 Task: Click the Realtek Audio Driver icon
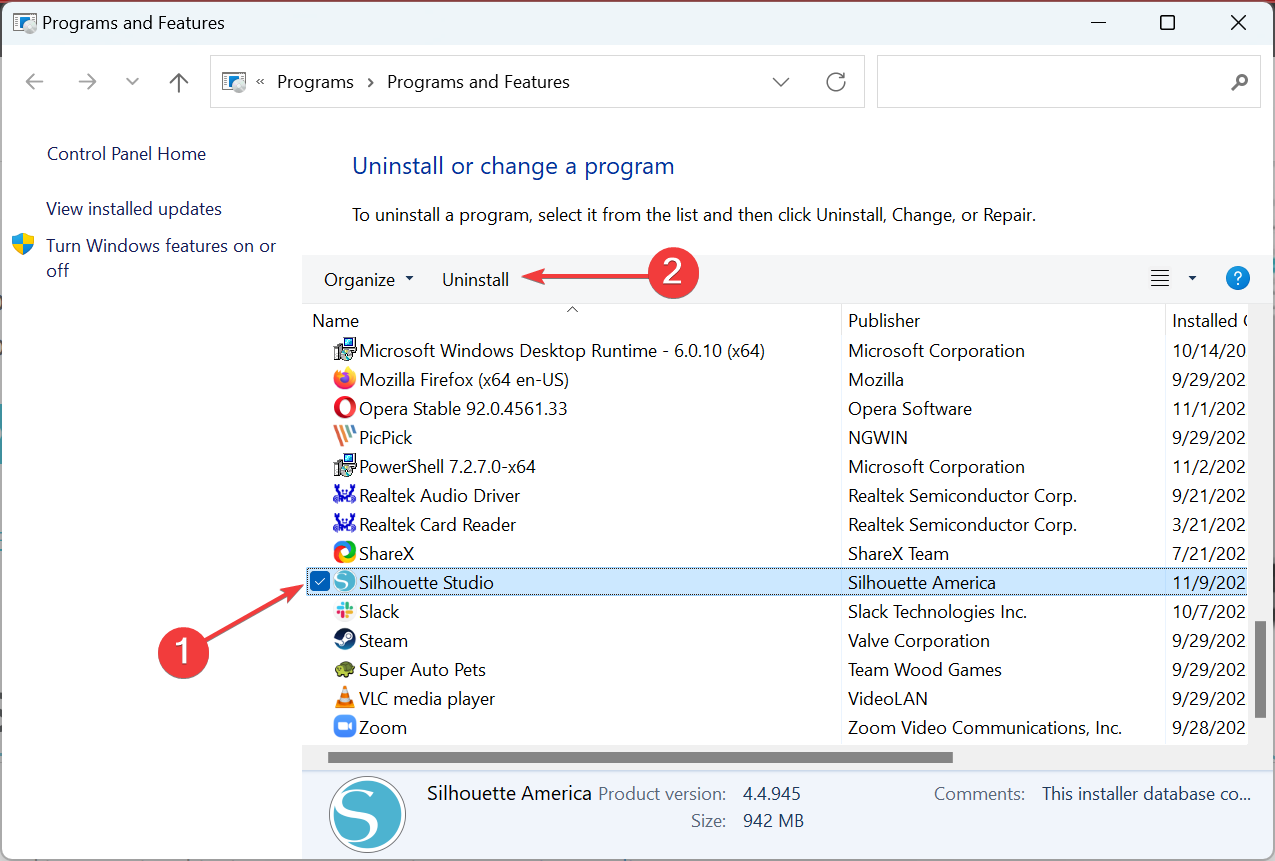pyautogui.click(x=344, y=496)
